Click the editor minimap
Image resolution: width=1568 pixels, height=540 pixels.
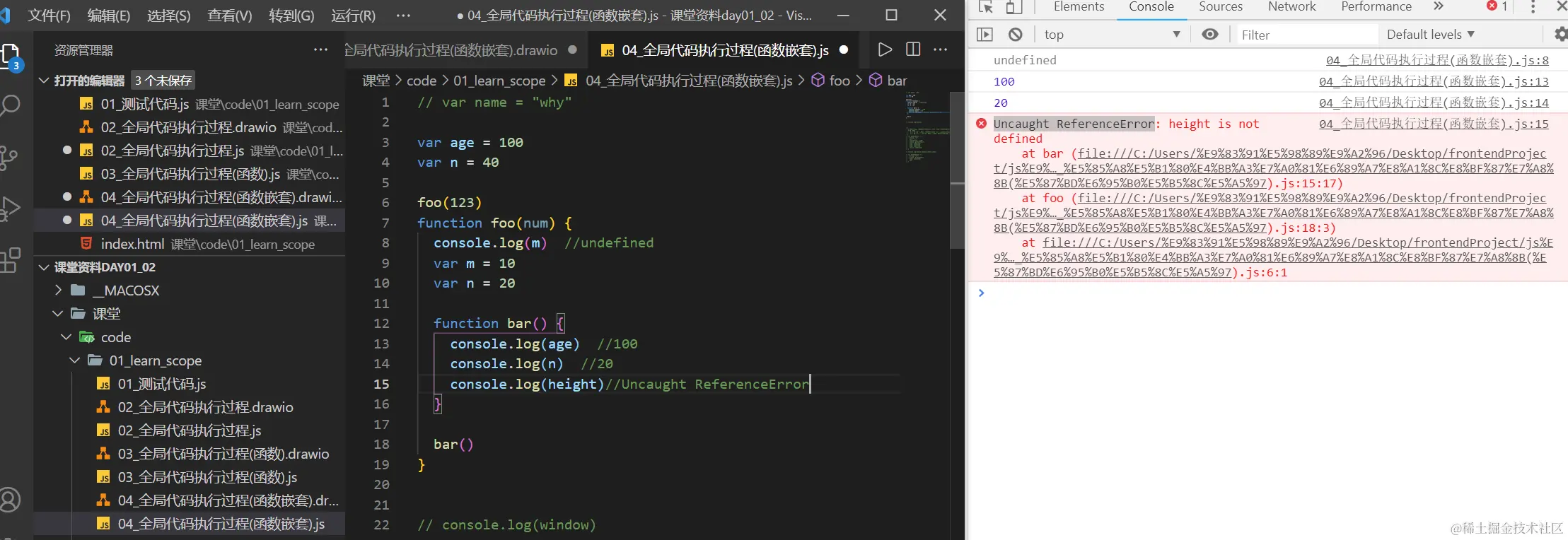(x=927, y=127)
